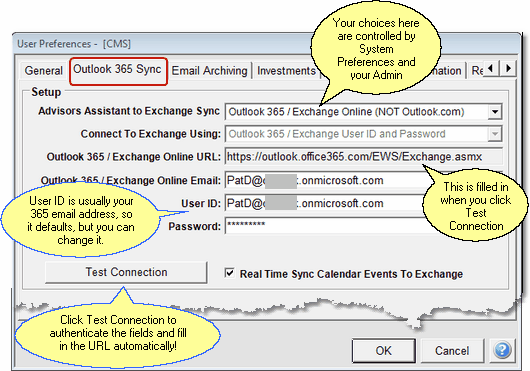The image size is (530, 371).
Task: Toggle Real Time Sync Calendar Events checkbox
Action: pyautogui.click(x=230, y=273)
